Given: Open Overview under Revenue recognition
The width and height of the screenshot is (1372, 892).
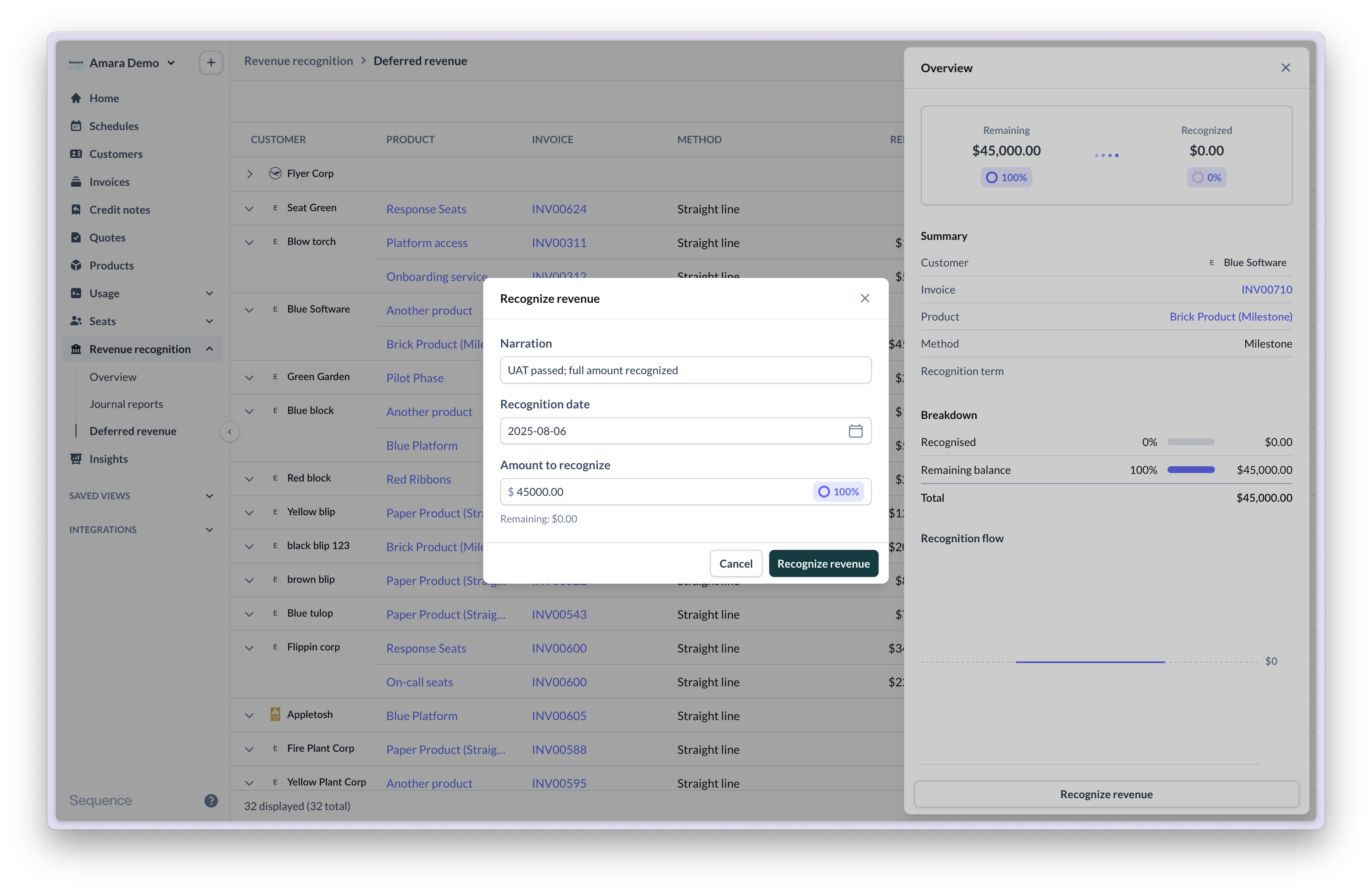Looking at the screenshot, I should (113, 377).
